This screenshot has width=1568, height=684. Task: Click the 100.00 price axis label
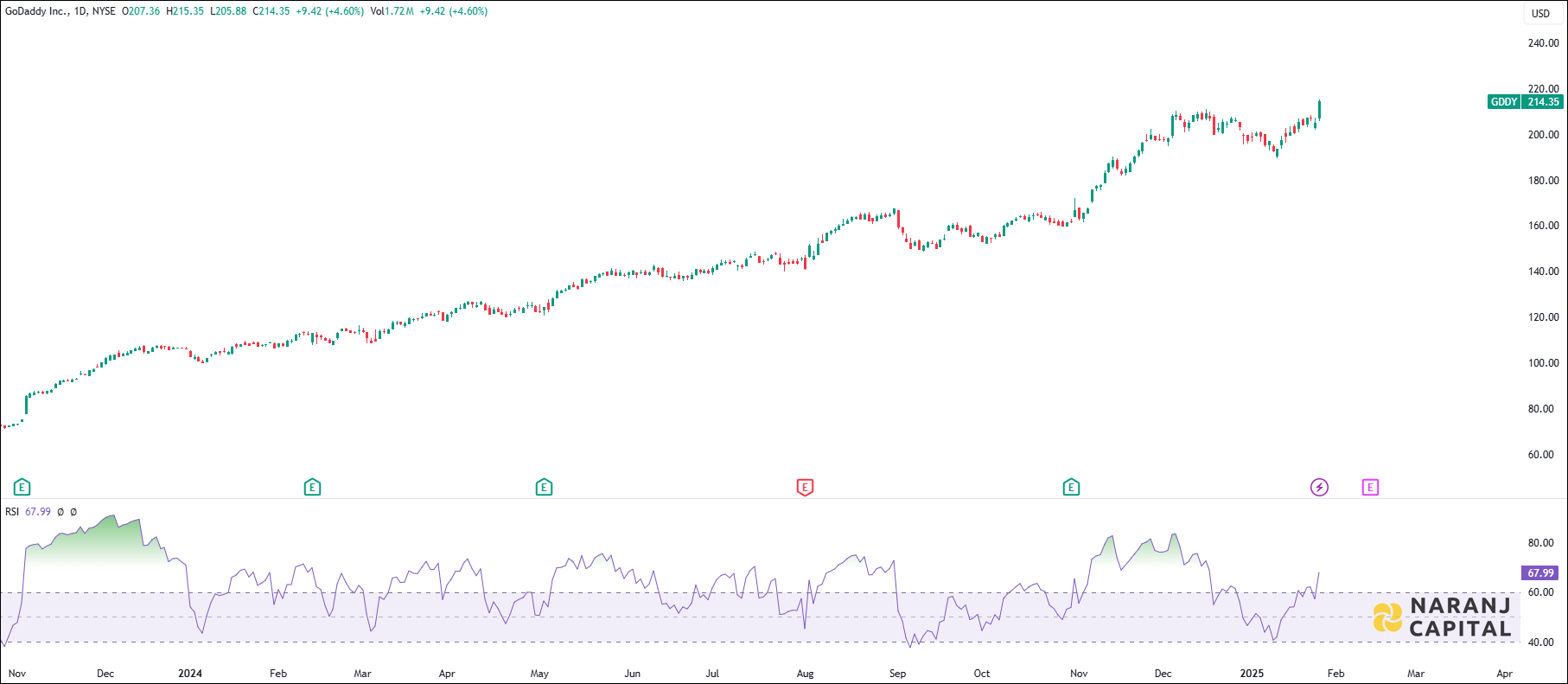click(x=1543, y=363)
